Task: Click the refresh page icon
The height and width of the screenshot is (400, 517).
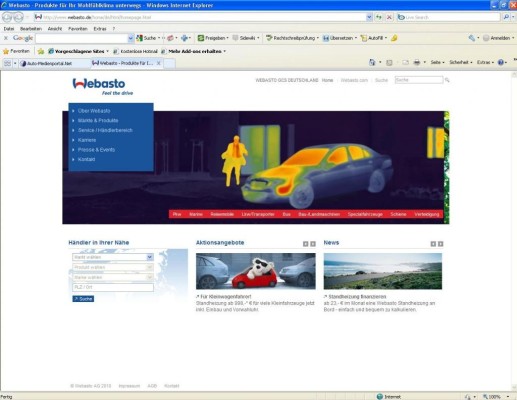Action: pyautogui.click(x=379, y=17)
